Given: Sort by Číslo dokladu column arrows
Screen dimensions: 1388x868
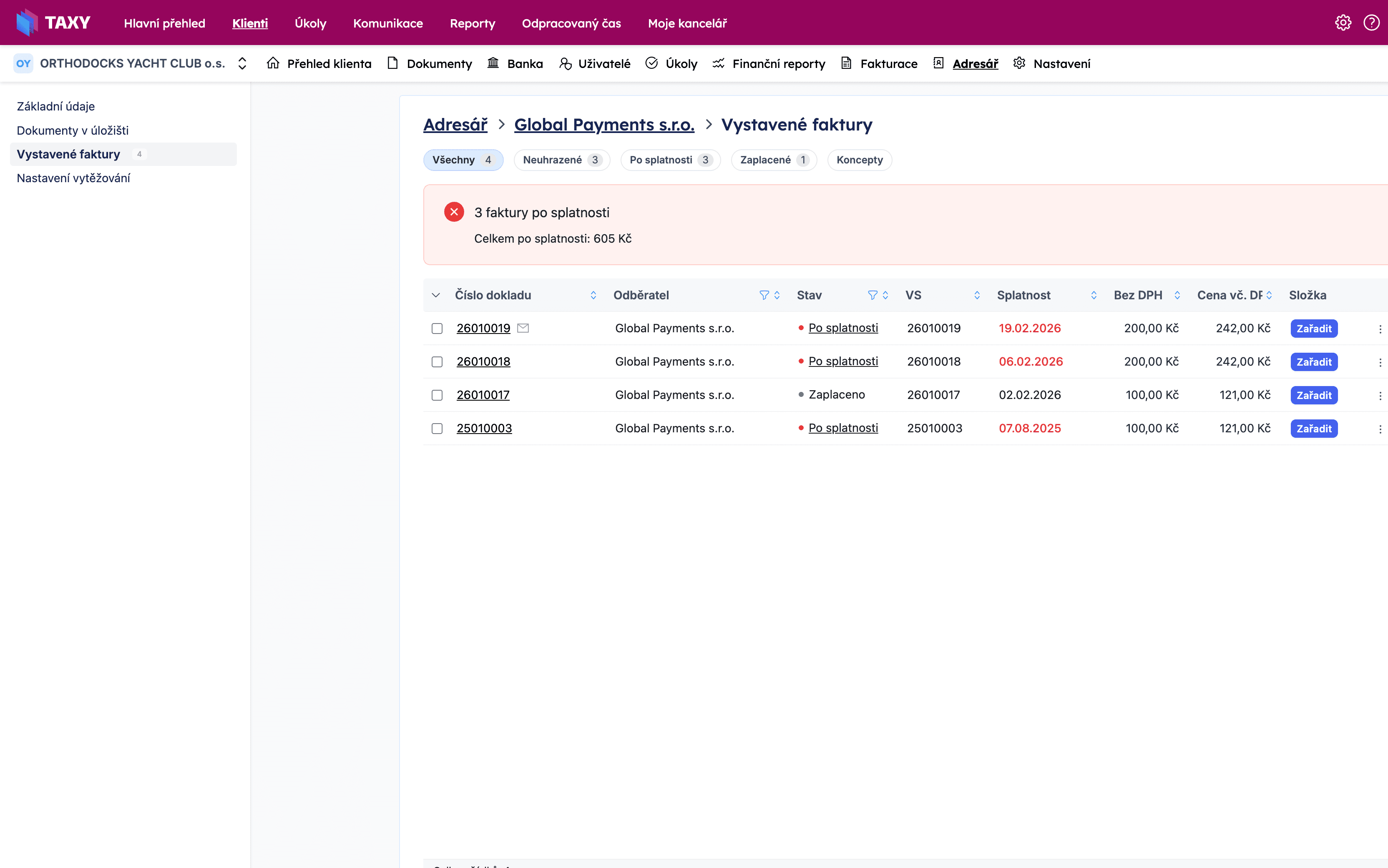Looking at the screenshot, I should 593,295.
